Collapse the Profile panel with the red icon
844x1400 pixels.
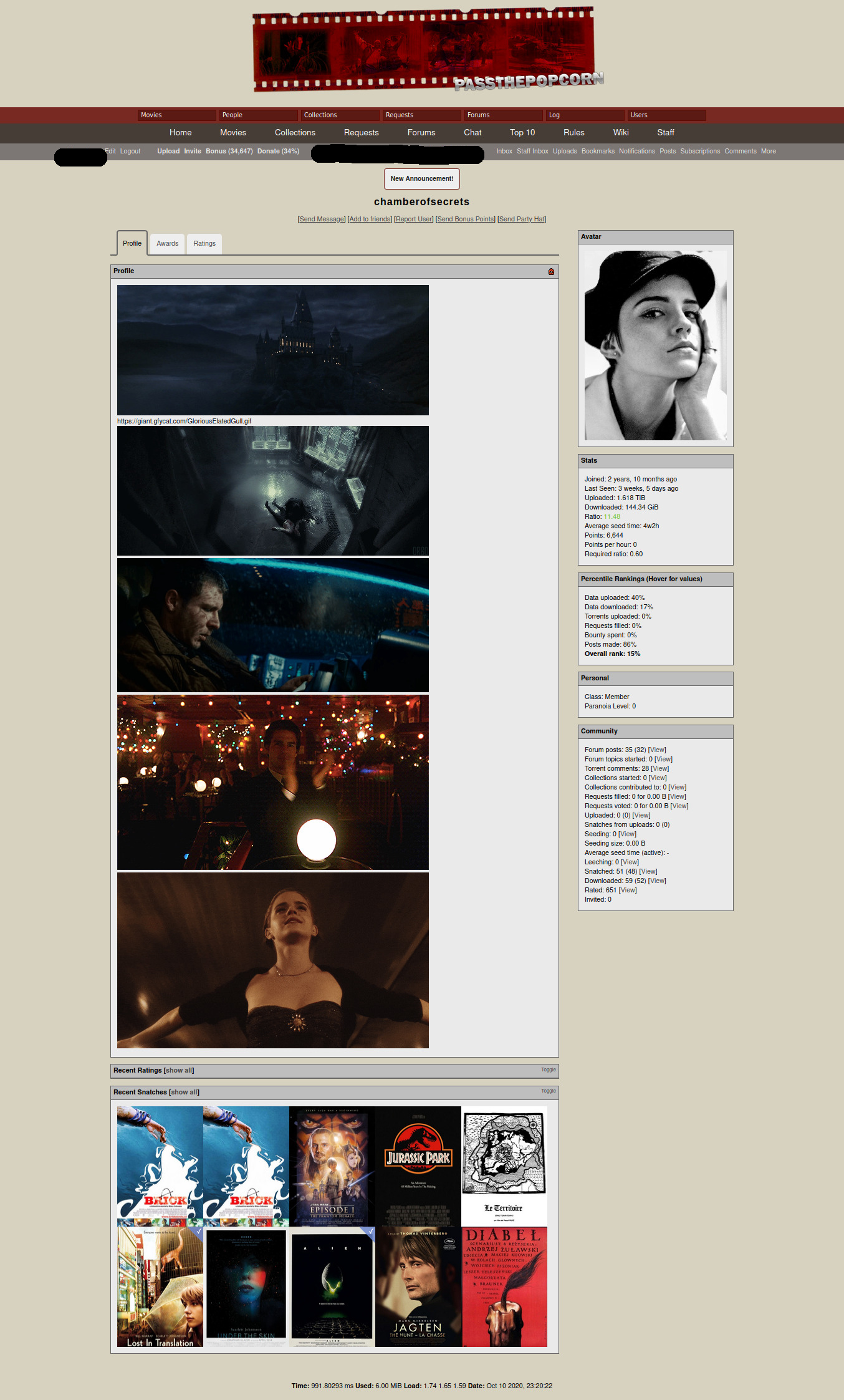[551, 271]
